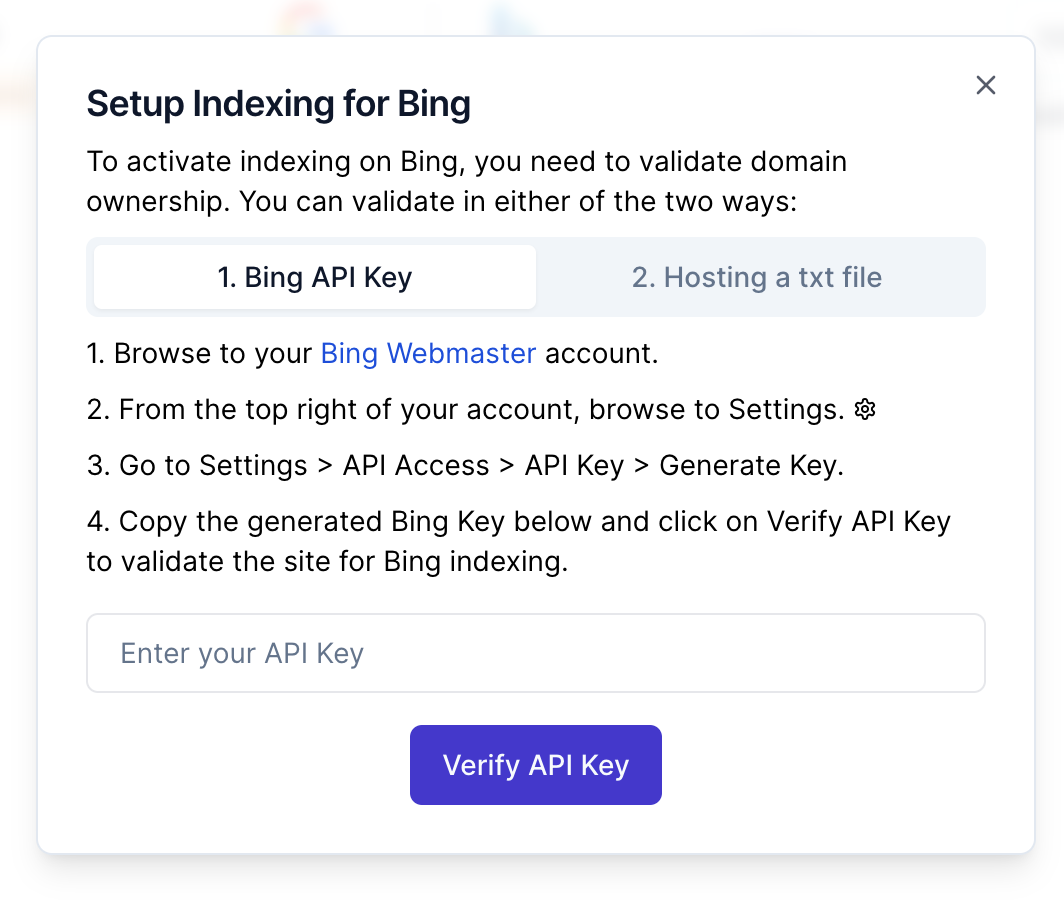Click the 'Browse to your' text in step 1
The height and width of the screenshot is (902, 1064).
214,354
